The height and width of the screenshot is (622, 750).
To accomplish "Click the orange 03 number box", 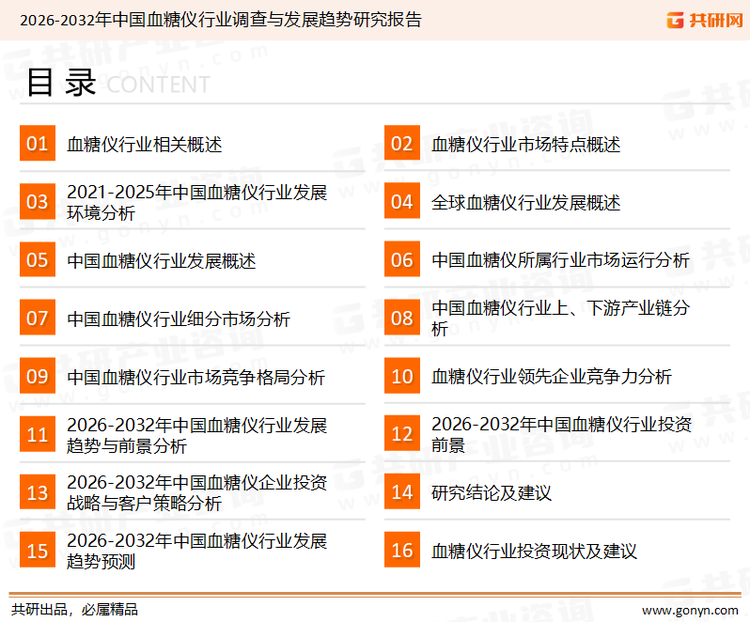I will pyautogui.click(x=37, y=201).
